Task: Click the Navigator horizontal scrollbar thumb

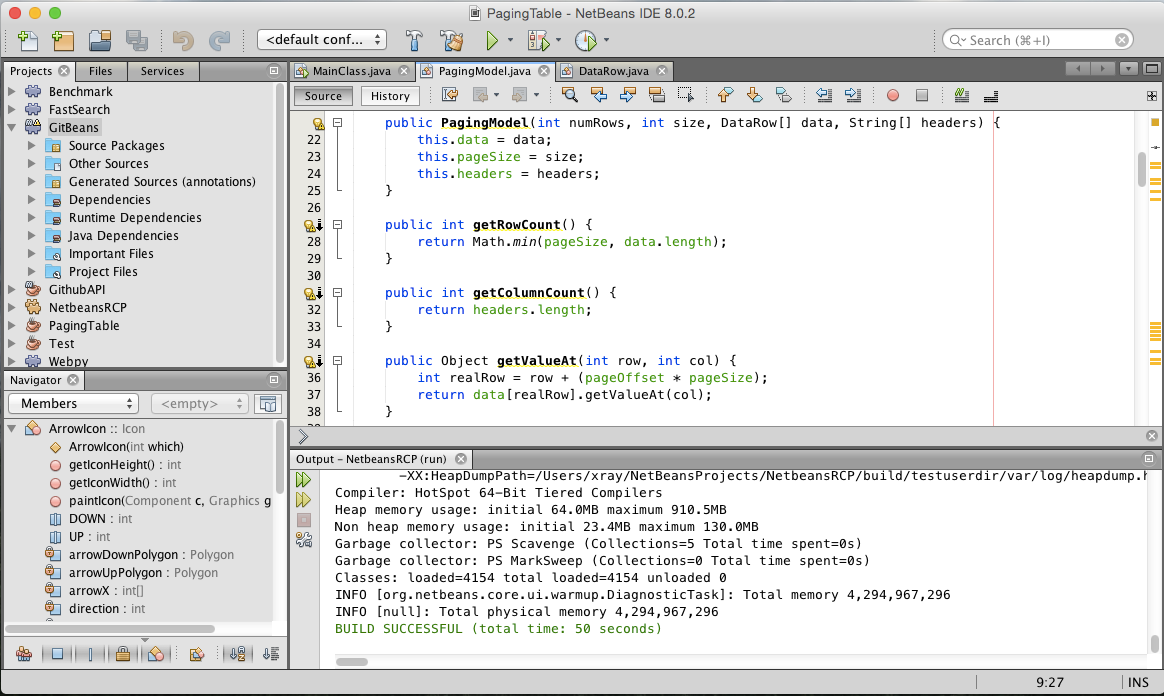Action: [x=110, y=628]
